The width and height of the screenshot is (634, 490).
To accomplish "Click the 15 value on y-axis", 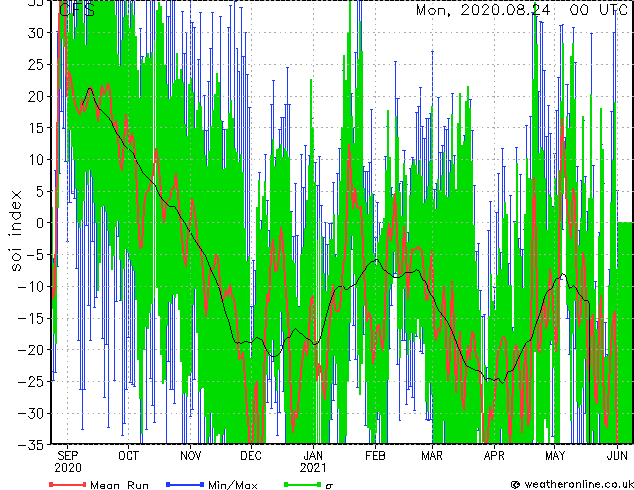I will (x=35, y=128).
